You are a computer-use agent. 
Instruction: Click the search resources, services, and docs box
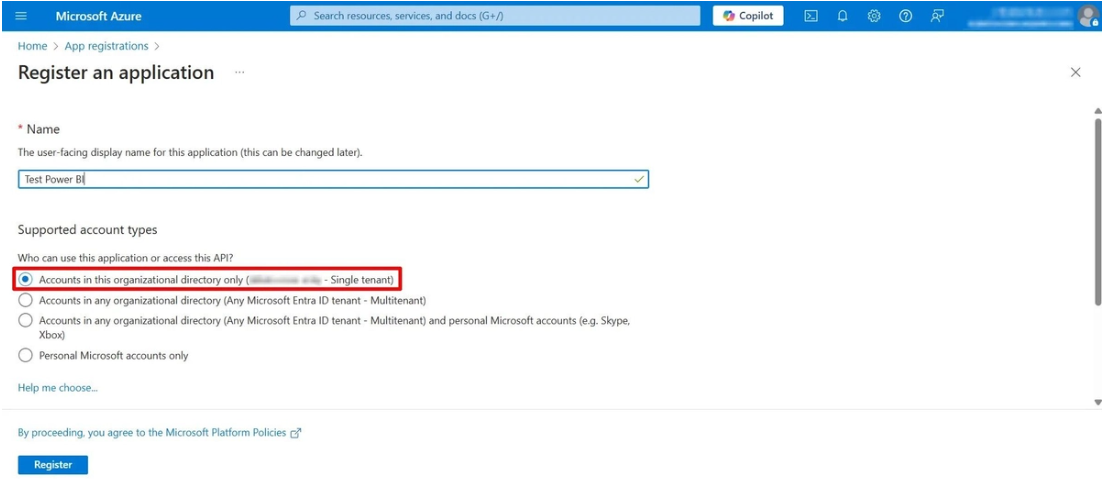coord(495,15)
